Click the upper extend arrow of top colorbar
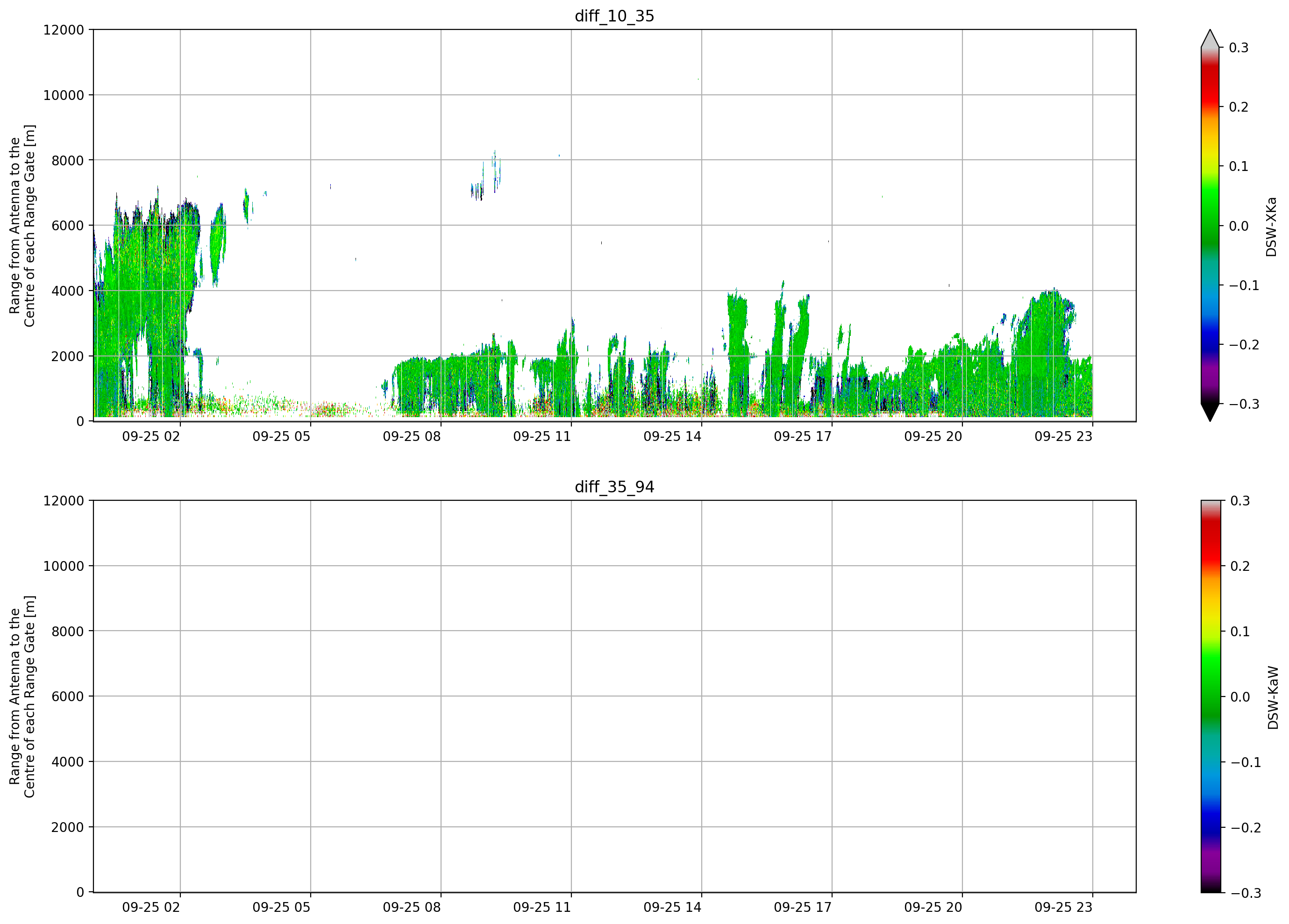Viewport: 1289px width, 924px height. [x=1210, y=39]
